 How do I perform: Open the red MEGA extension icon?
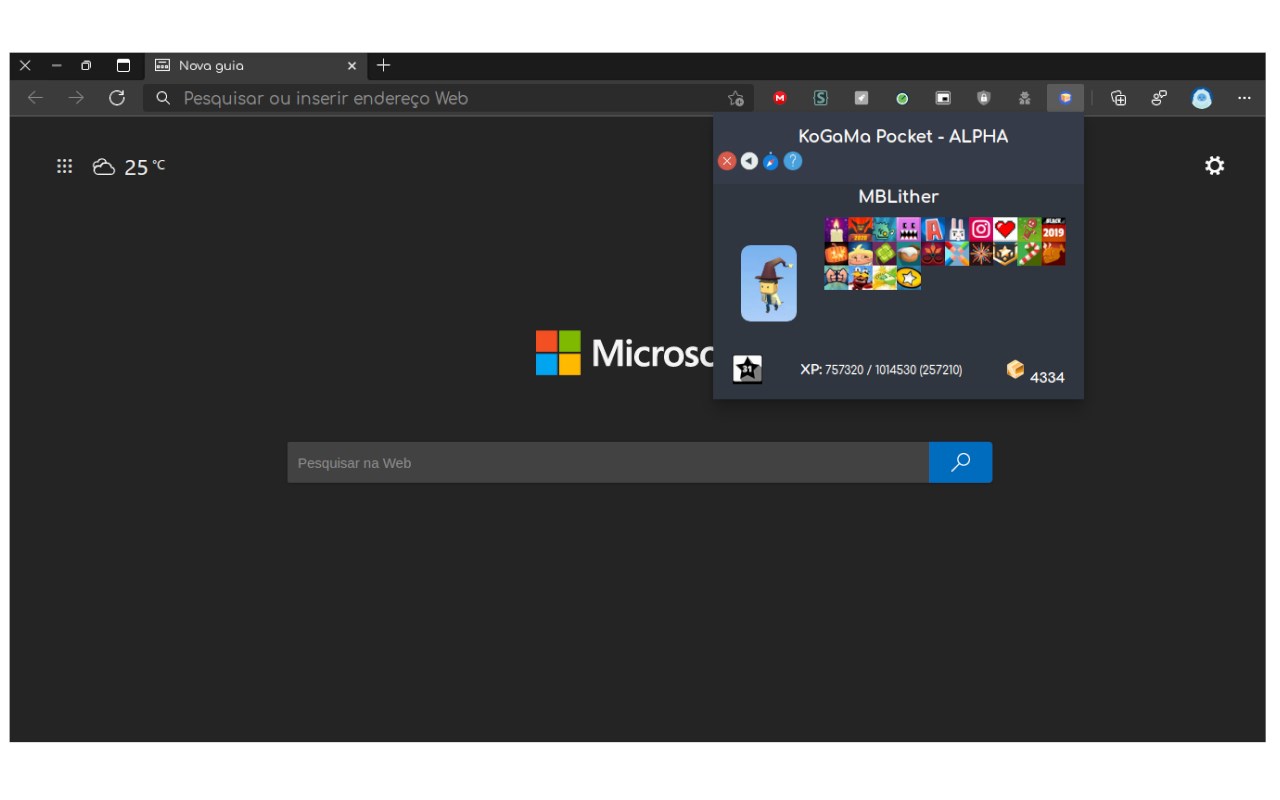pyautogui.click(x=780, y=98)
